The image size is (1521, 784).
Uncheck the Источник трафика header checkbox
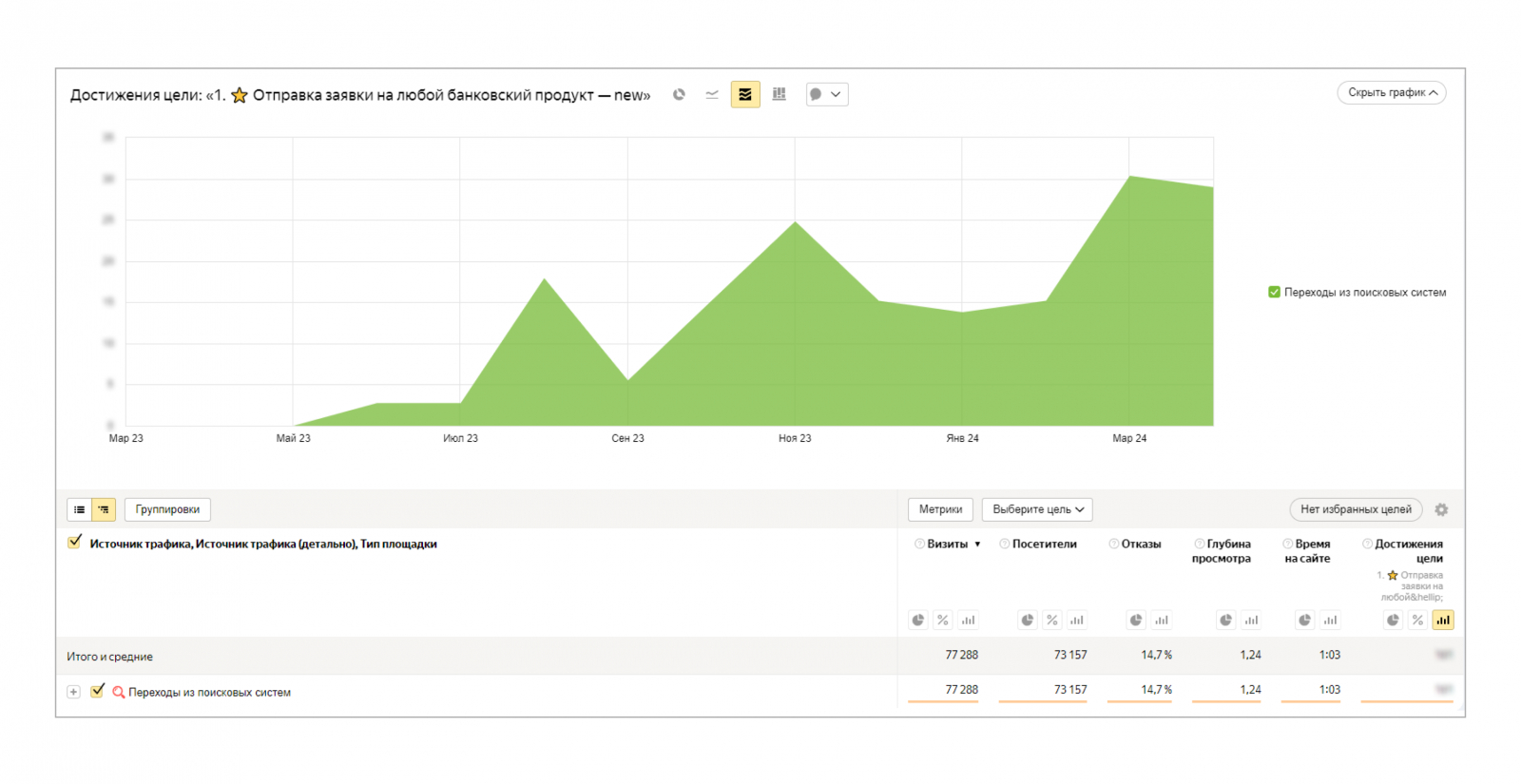pos(75,543)
